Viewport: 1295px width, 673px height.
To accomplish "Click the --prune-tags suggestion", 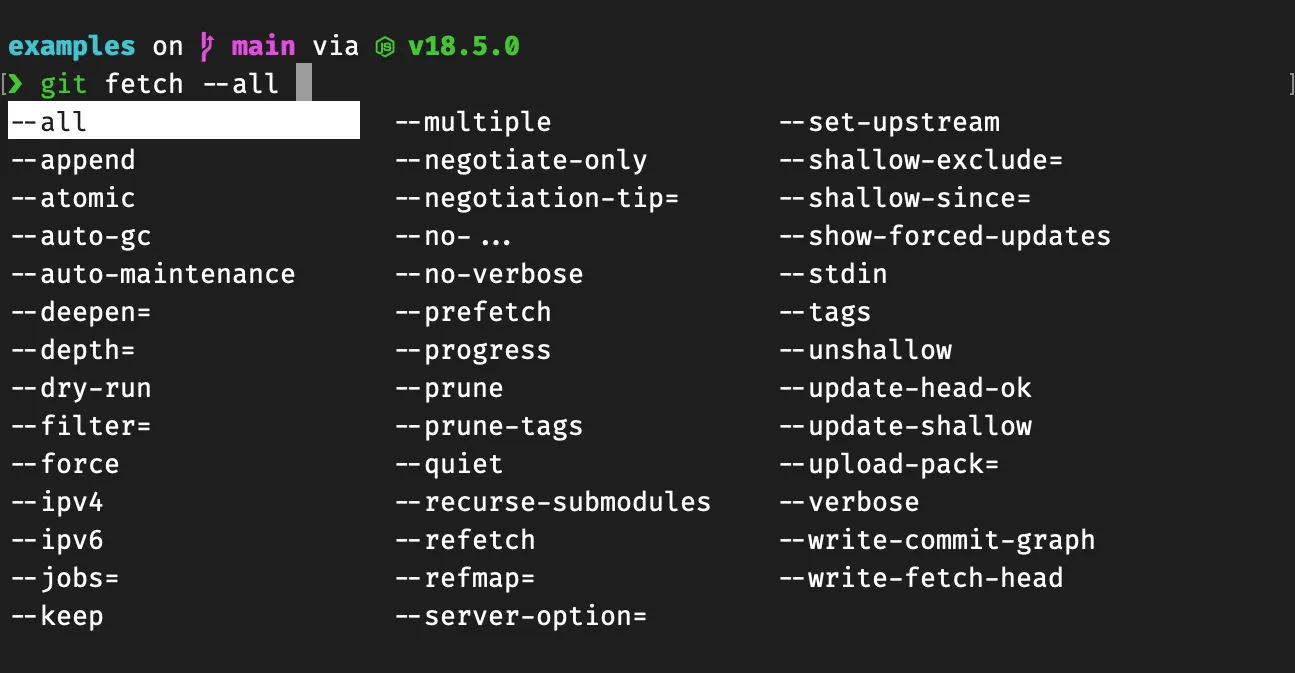I will click(489, 426).
